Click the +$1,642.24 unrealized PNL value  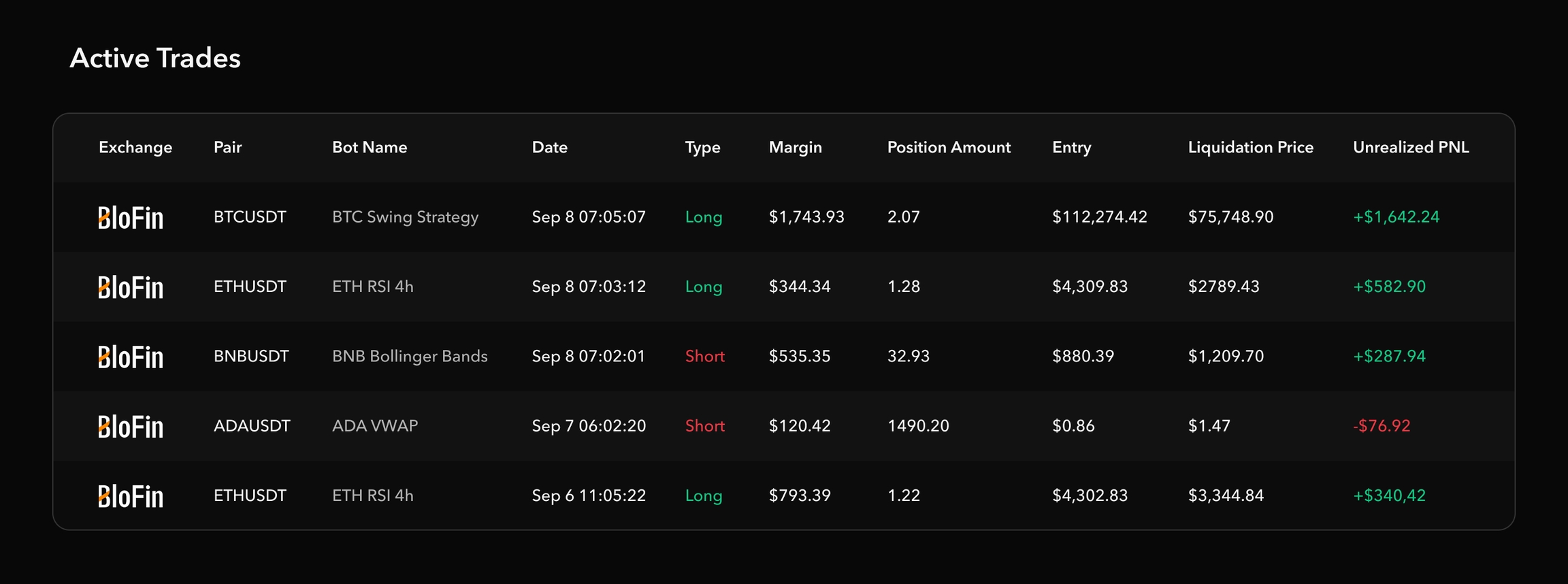coord(1396,217)
